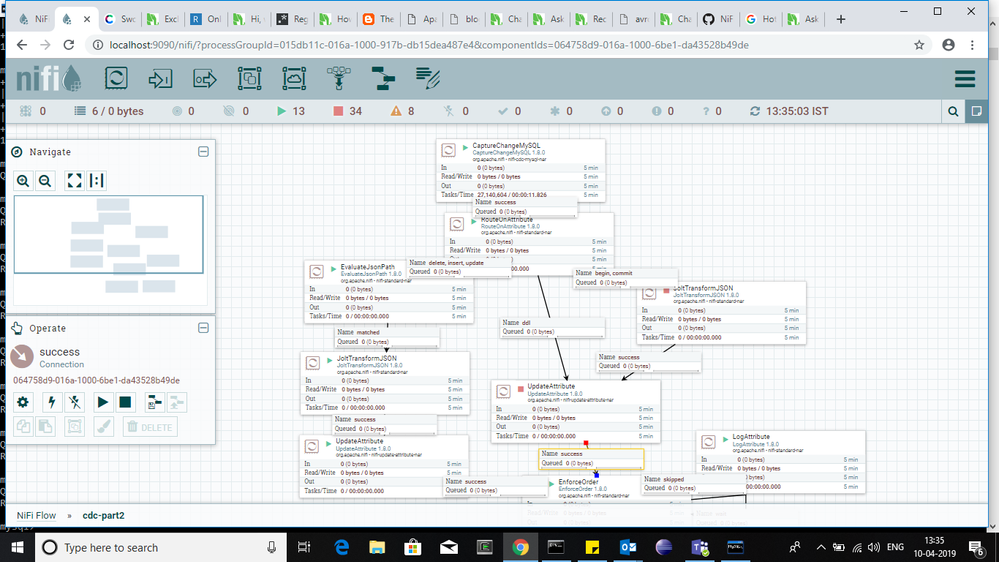Open configuration gear in Operate panel
999x562 pixels.
pyautogui.click(x=23, y=402)
